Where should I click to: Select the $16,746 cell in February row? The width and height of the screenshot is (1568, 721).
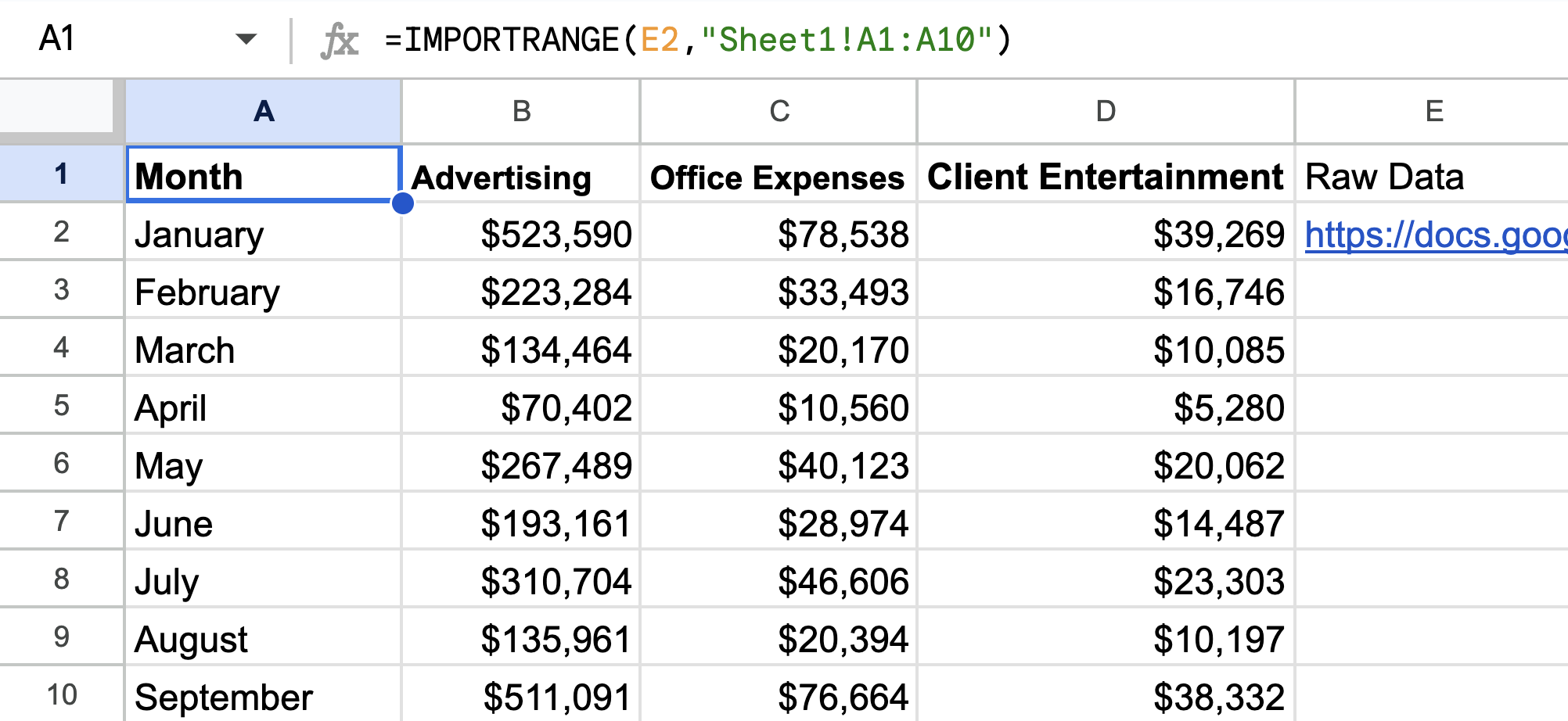click(x=1106, y=289)
